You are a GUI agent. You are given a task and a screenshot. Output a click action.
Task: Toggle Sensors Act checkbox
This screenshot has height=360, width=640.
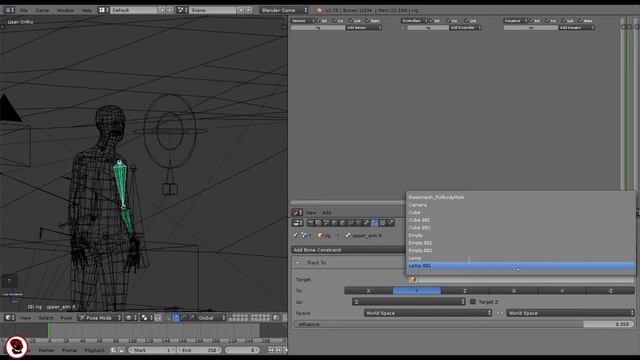pos(335,20)
